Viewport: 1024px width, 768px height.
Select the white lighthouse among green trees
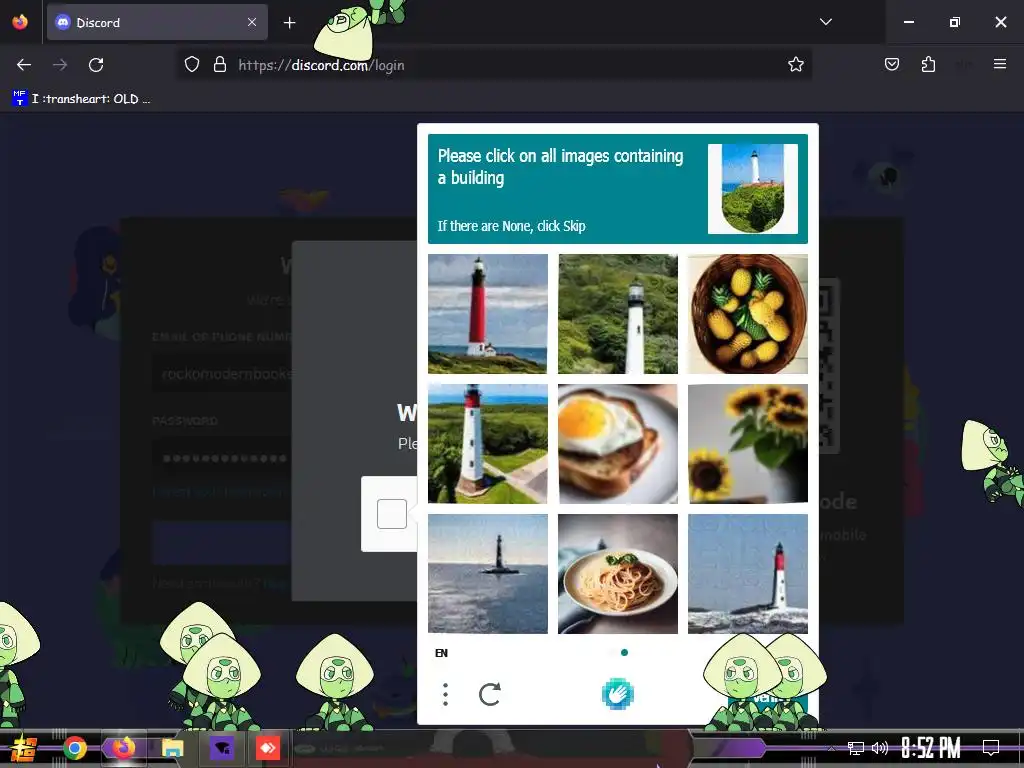(618, 313)
